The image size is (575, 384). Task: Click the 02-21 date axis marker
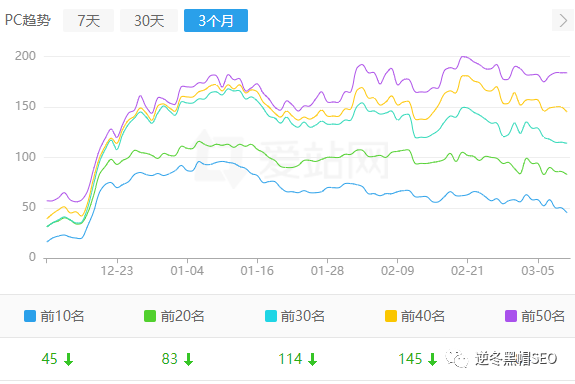point(467,271)
